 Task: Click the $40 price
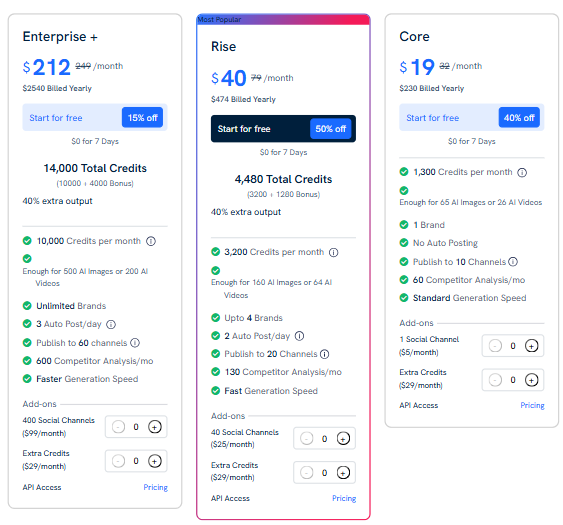[x=229, y=78]
